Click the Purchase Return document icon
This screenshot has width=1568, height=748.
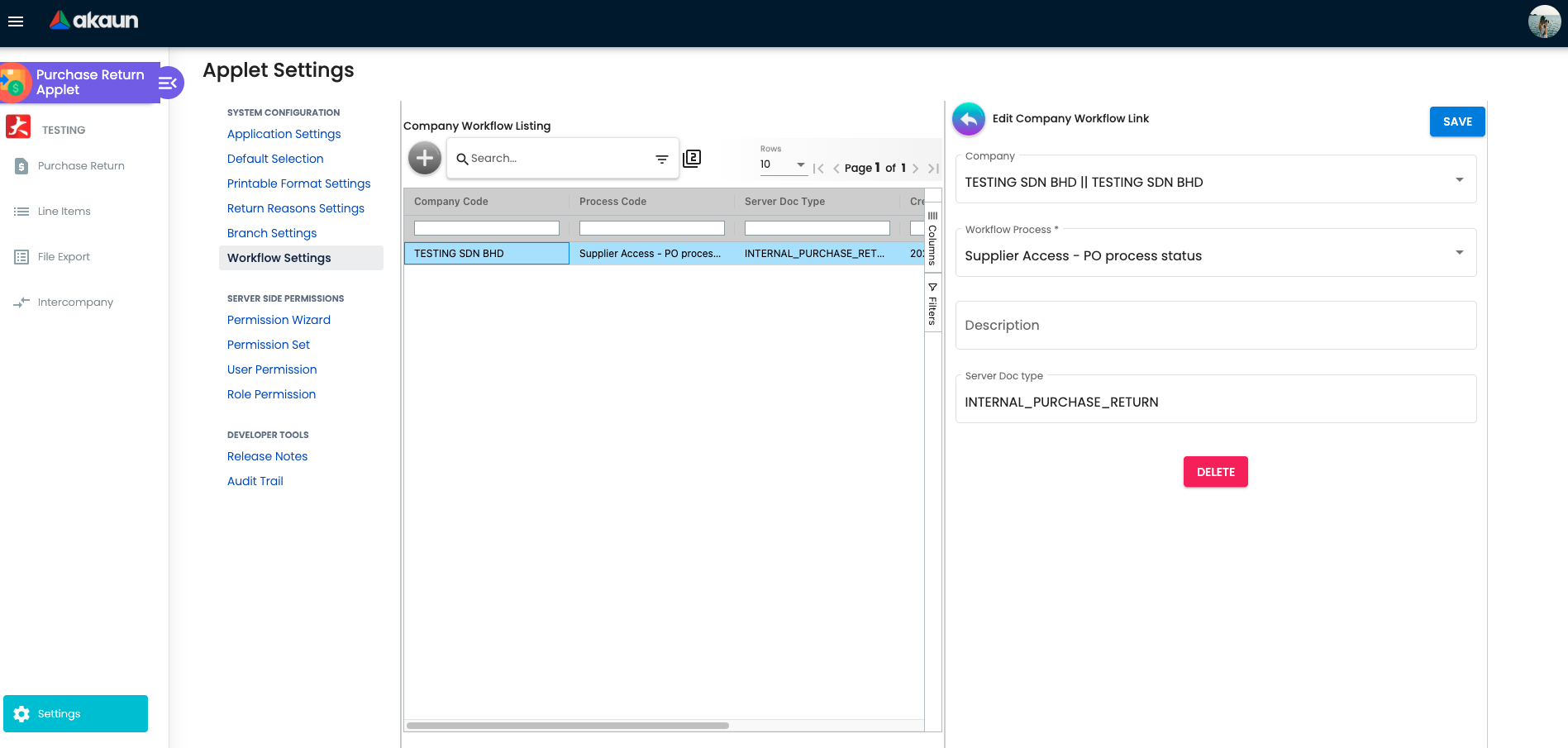point(21,166)
